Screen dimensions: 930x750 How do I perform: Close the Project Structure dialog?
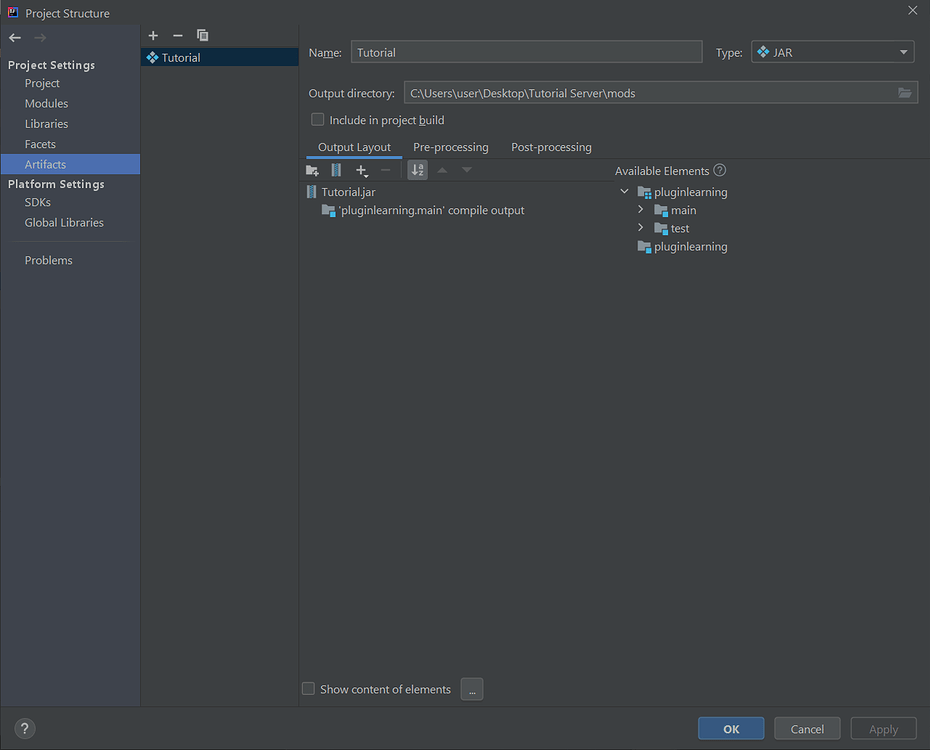click(912, 11)
